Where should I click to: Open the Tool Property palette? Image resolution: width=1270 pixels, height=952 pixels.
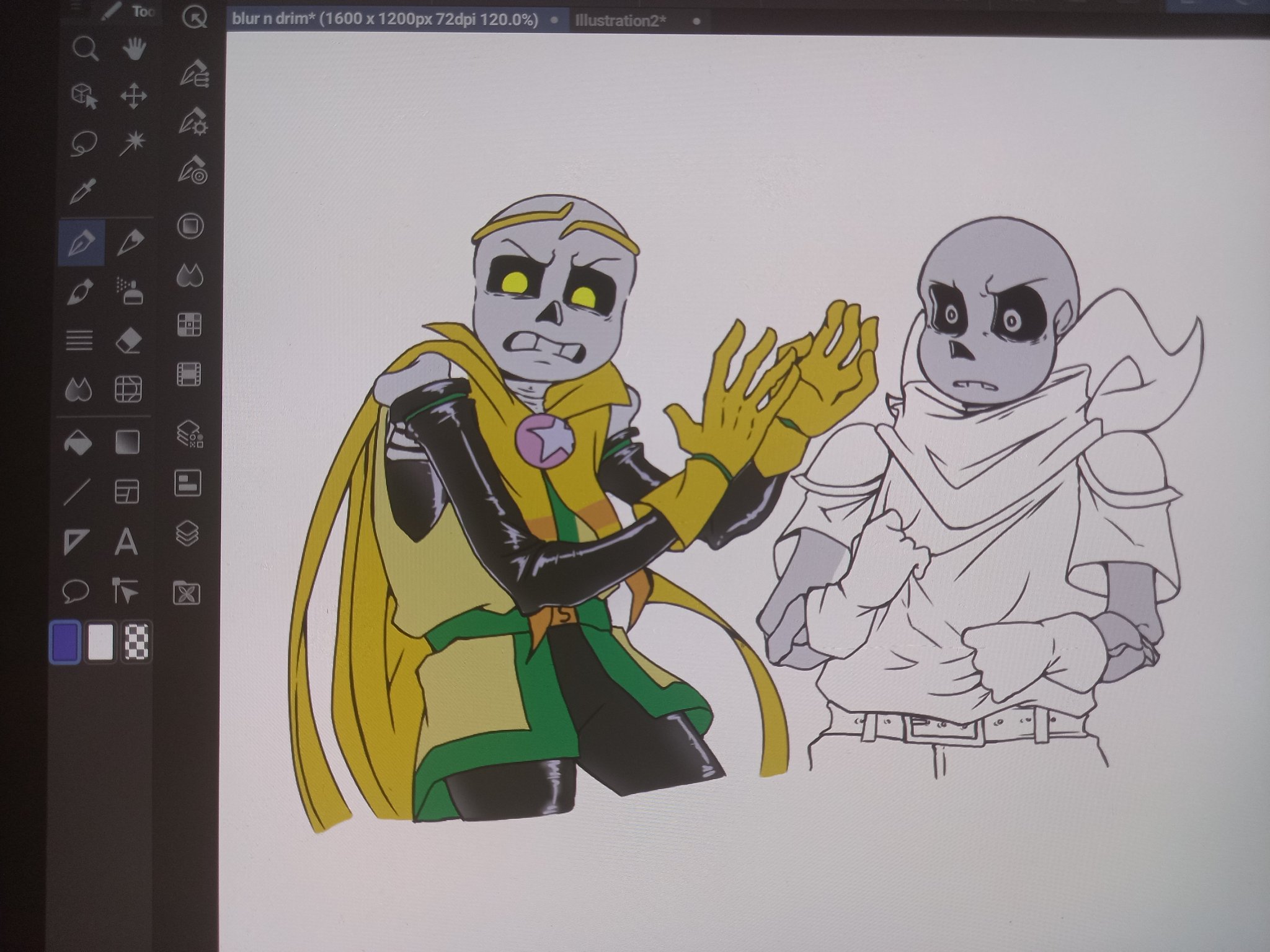194,121
